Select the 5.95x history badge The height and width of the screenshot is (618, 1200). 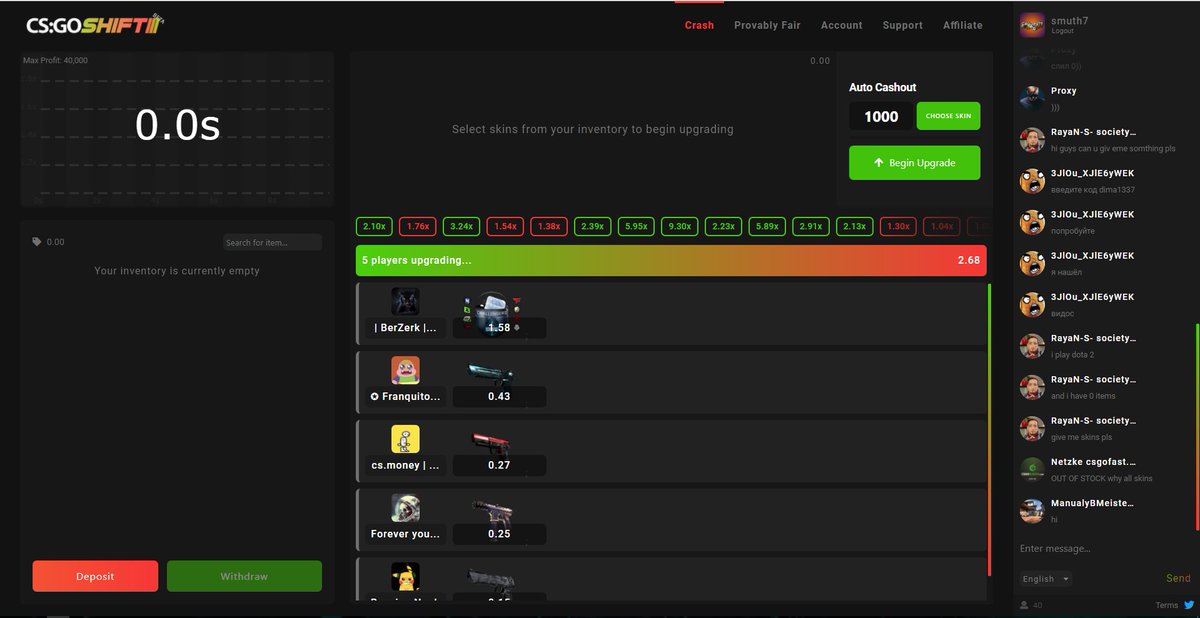click(x=636, y=227)
